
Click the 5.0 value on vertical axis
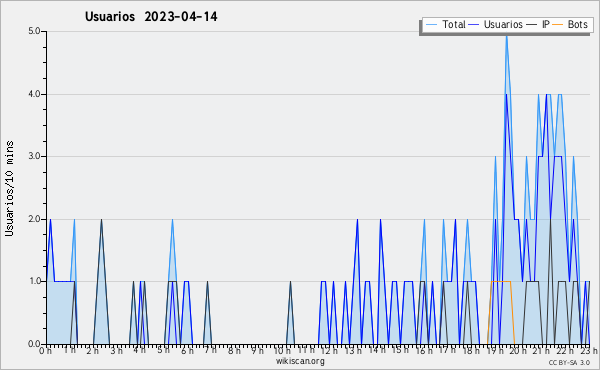[34, 31]
